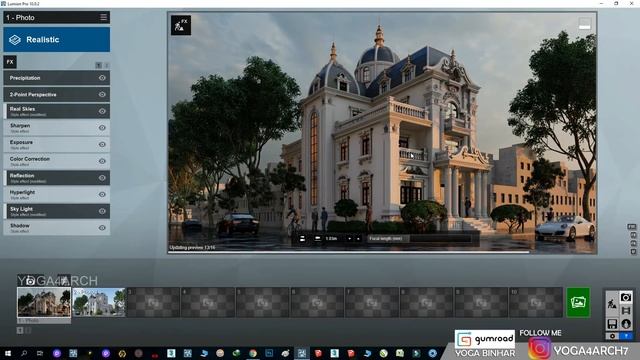The height and width of the screenshot is (360, 640).
Task: Select empty photo slot 9
Action: pos(481,302)
